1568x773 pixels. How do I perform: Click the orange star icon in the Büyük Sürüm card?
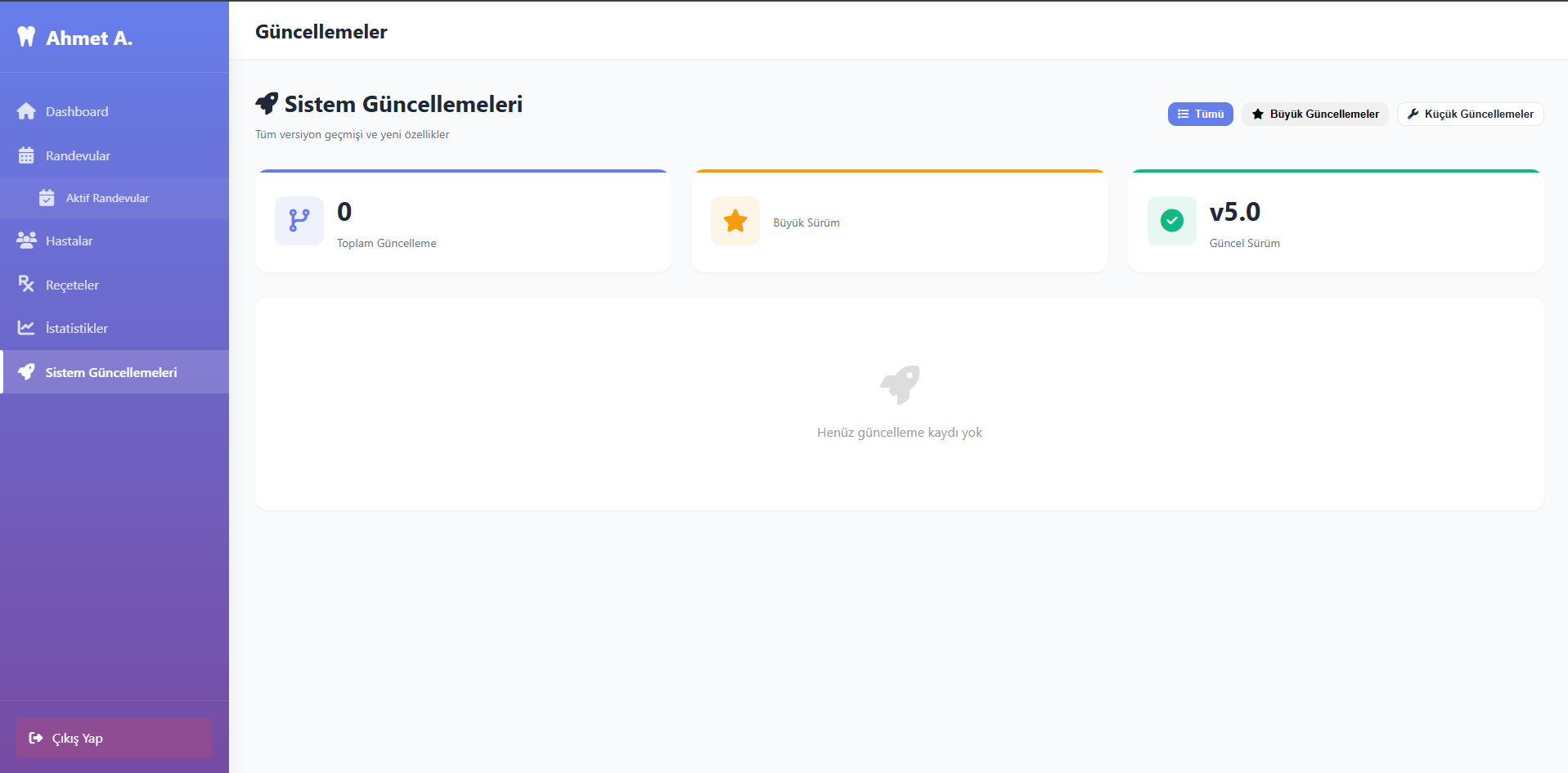[x=735, y=221]
